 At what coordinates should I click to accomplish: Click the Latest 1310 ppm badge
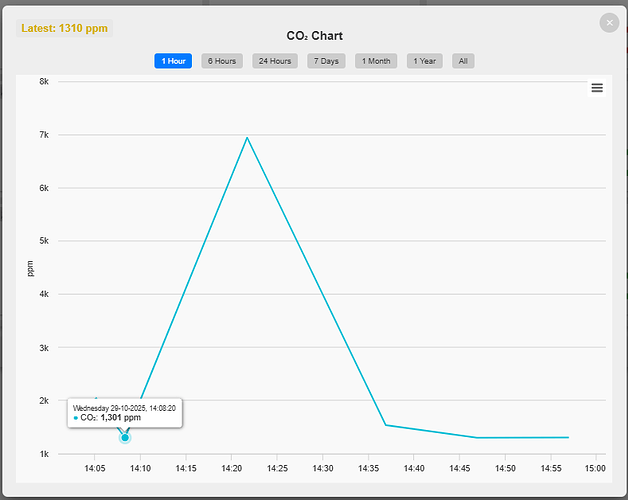coord(64,28)
